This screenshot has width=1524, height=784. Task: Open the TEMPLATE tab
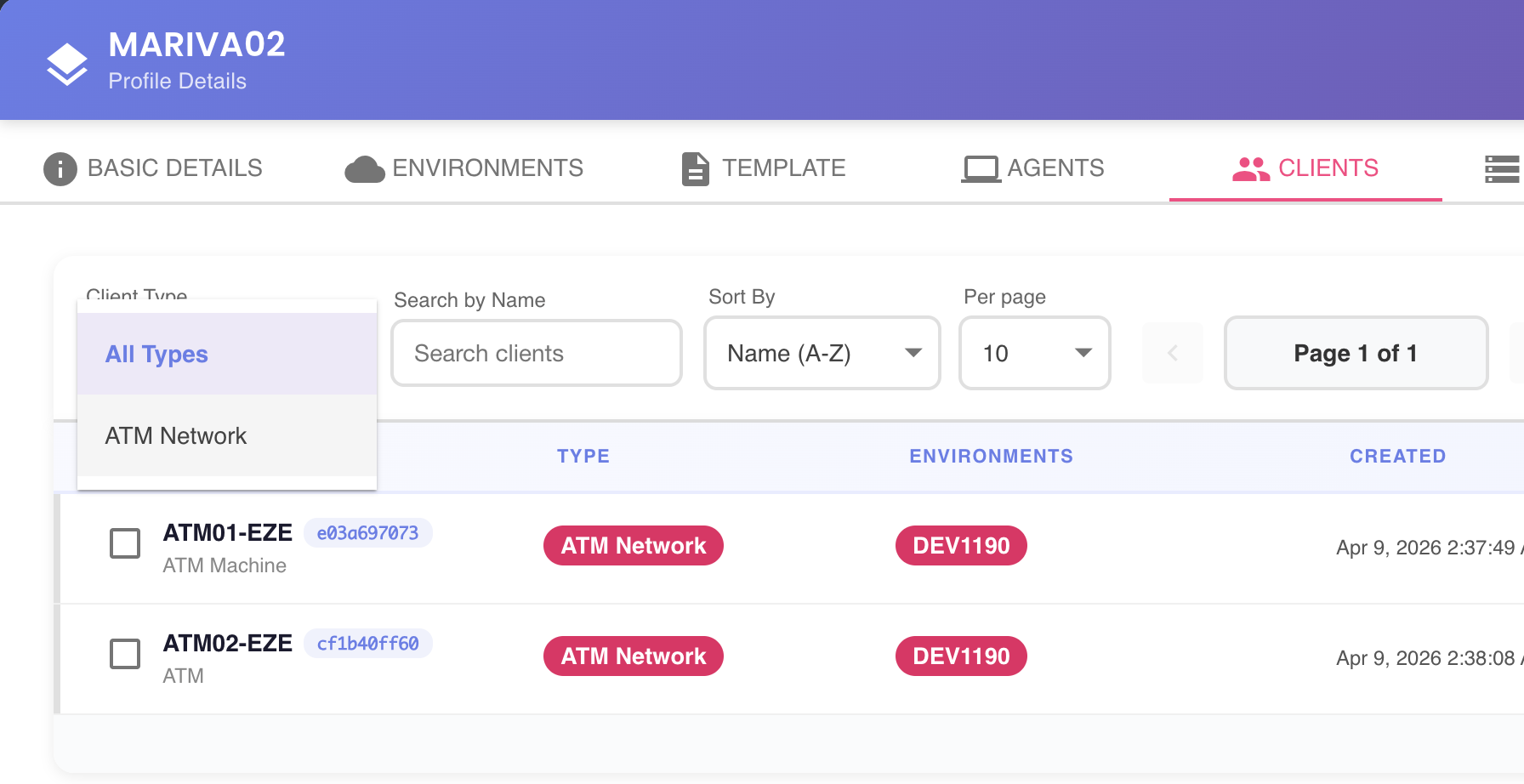point(764,168)
